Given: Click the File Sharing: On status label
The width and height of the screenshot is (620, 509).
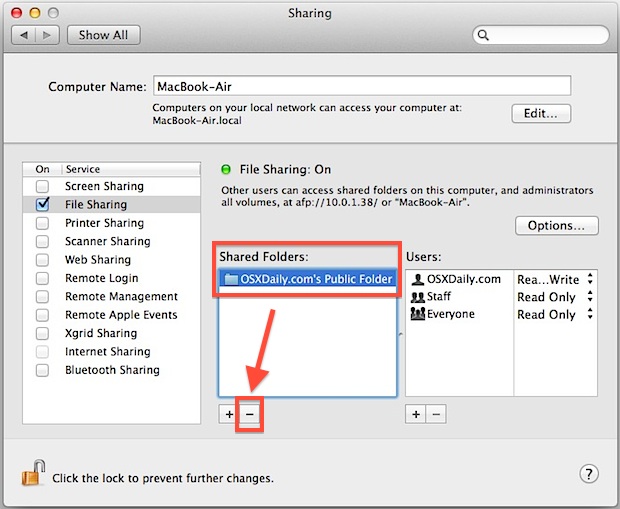Looking at the screenshot, I should [285, 170].
